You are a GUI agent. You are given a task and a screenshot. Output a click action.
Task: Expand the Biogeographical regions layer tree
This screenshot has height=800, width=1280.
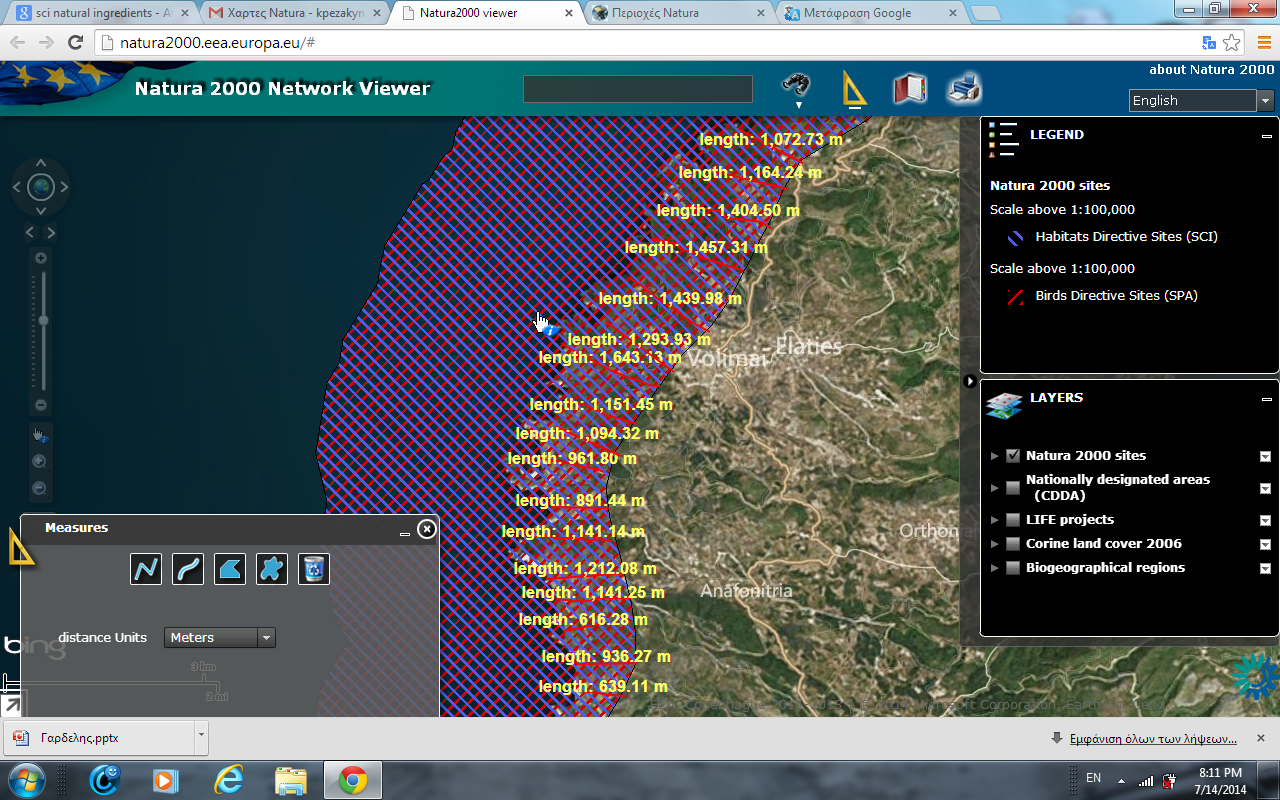(995, 568)
